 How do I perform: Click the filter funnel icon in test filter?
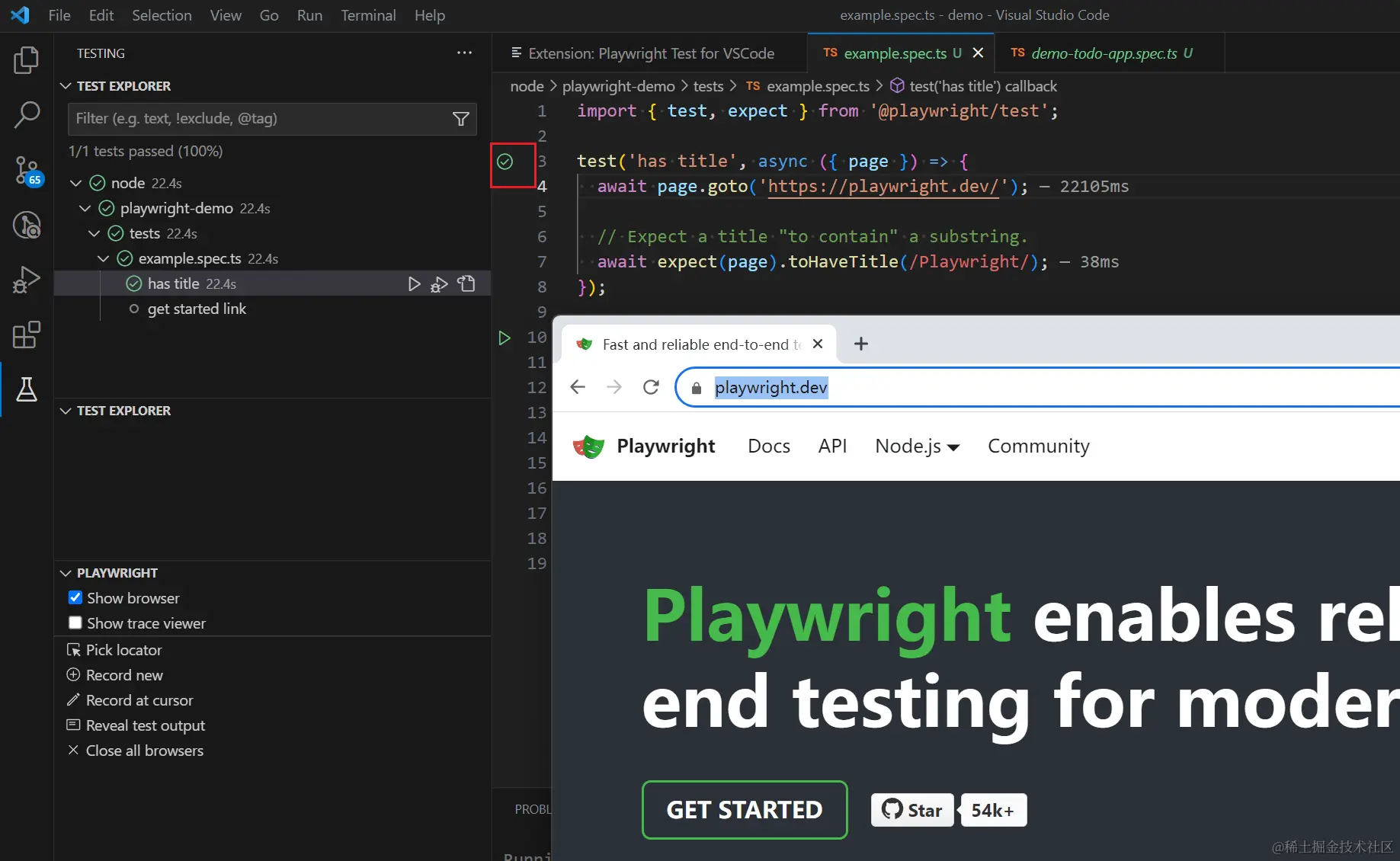(x=460, y=119)
